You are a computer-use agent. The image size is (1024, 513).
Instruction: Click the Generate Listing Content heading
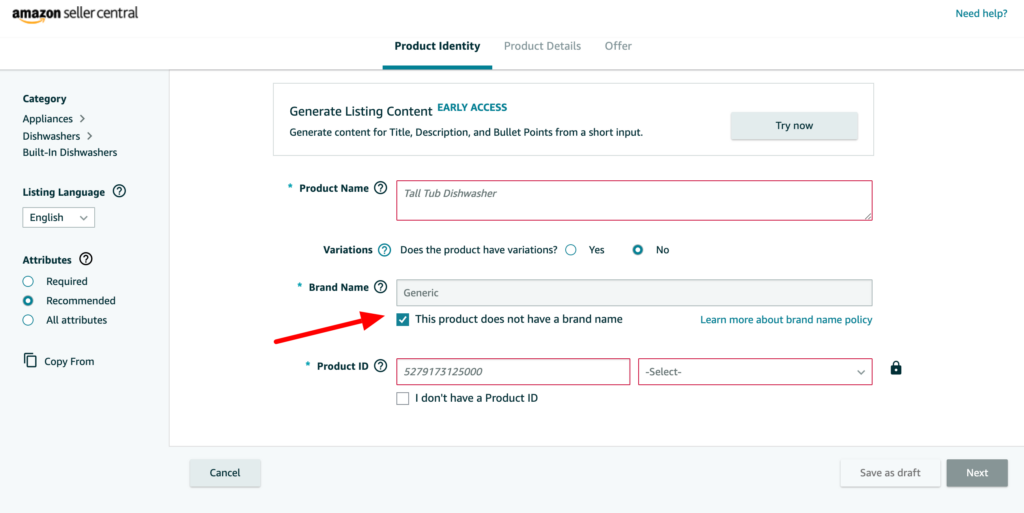tap(360, 111)
